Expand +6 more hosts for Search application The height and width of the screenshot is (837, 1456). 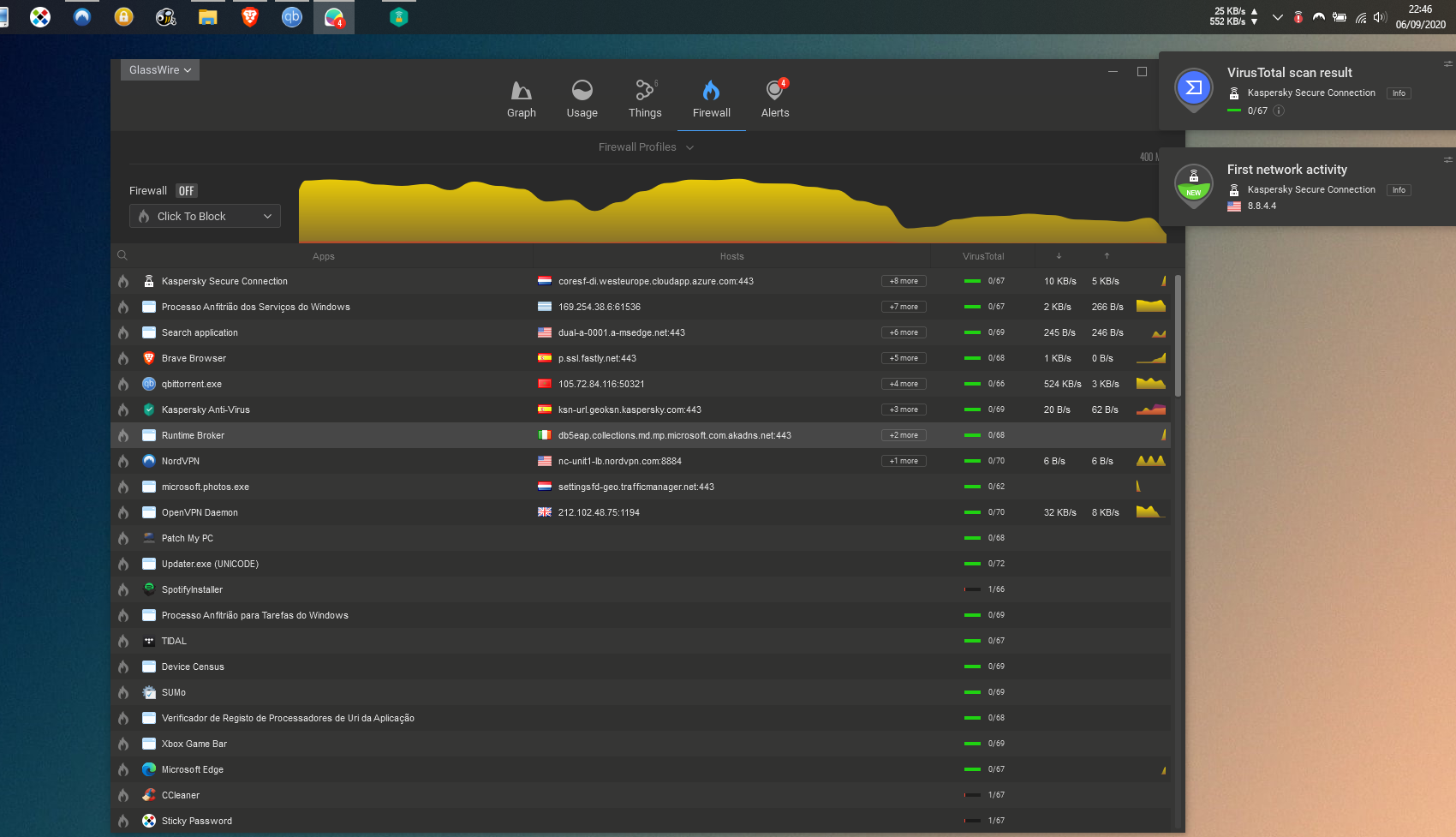click(x=904, y=332)
